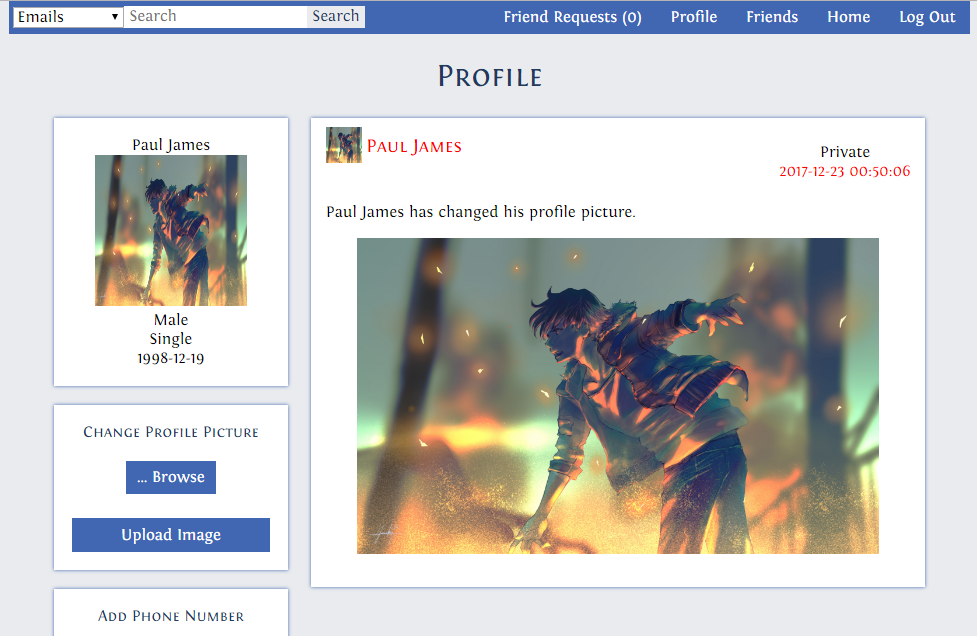Image resolution: width=977 pixels, height=636 pixels.
Task: Open the posted profile picture image
Action: point(617,396)
